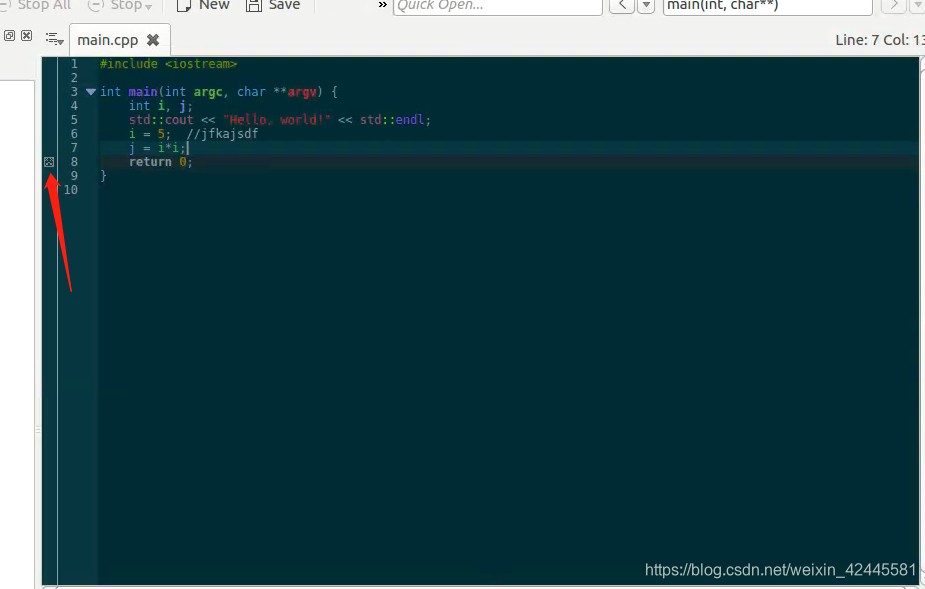This screenshot has width=925, height=589.
Task: Open the document list dropdown icon
Action: 54,40
